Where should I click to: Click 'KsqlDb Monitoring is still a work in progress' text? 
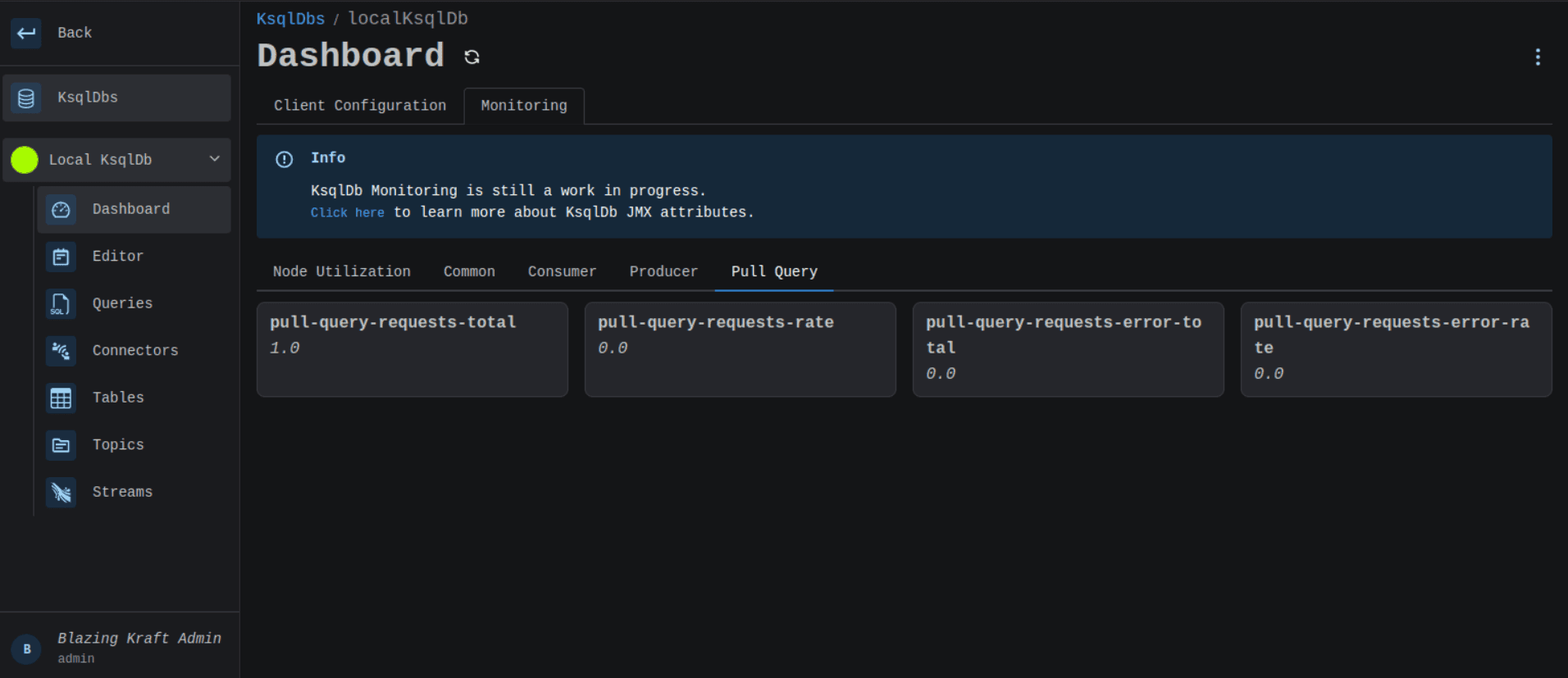pyautogui.click(x=508, y=191)
